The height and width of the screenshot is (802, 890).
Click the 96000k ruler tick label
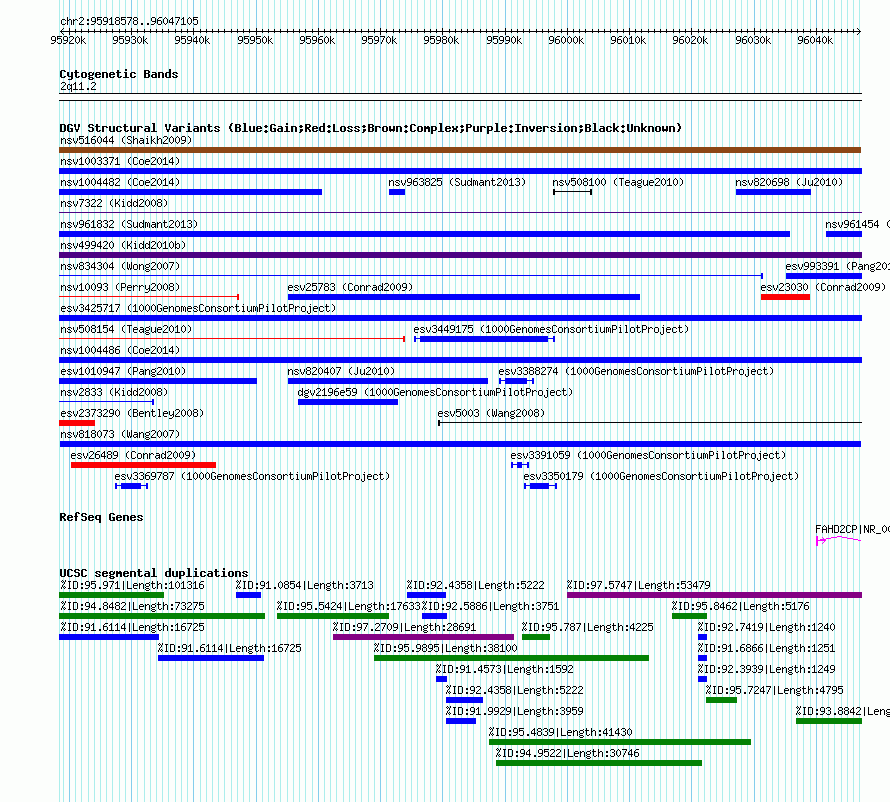click(x=566, y=40)
